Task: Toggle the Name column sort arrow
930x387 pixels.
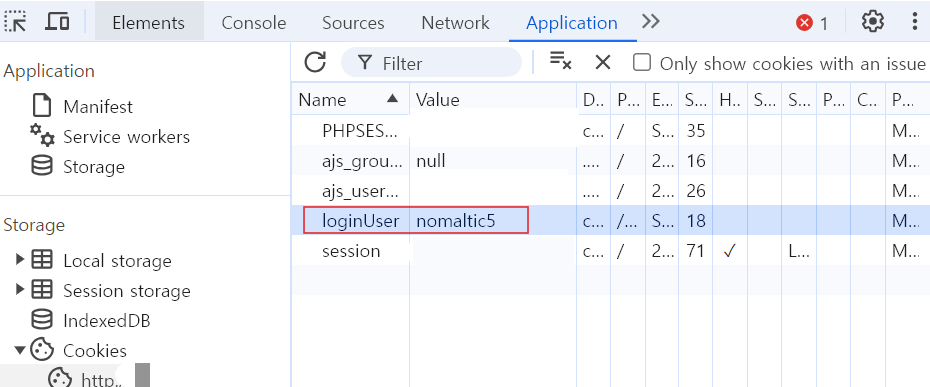Action: click(392, 99)
